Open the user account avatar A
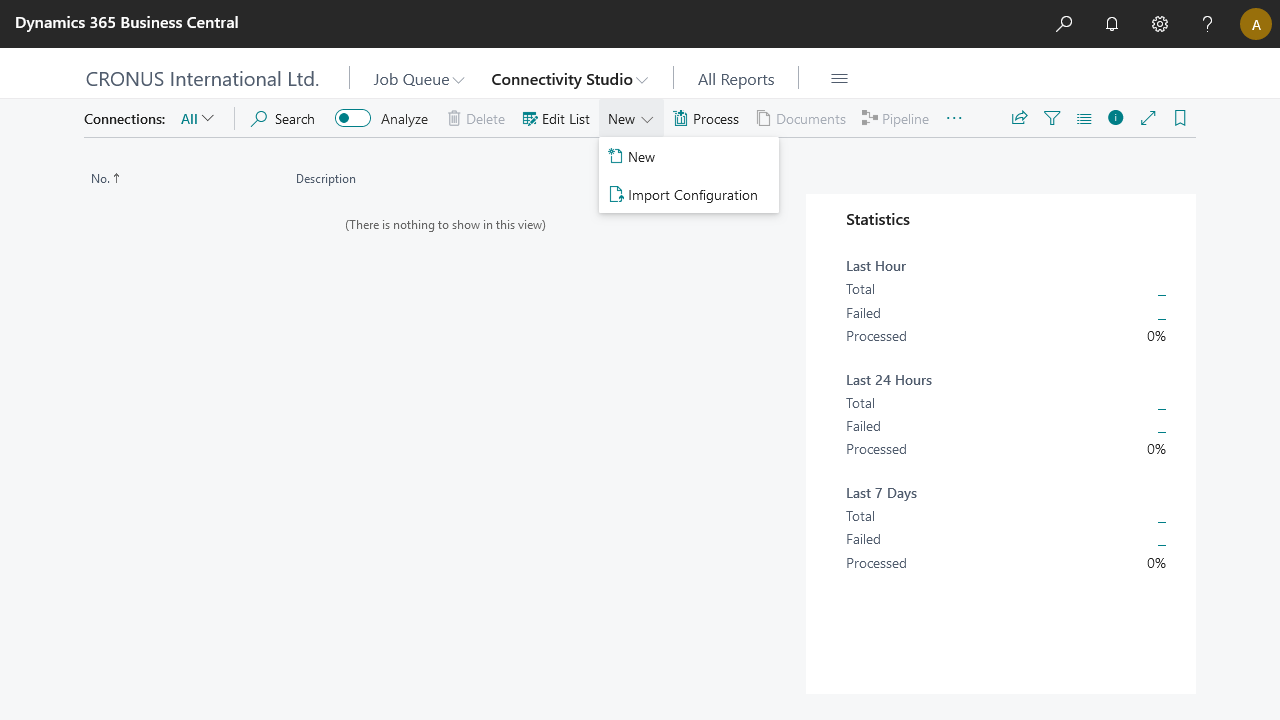Viewport: 1280px width, 720px height. (1256, 24)
